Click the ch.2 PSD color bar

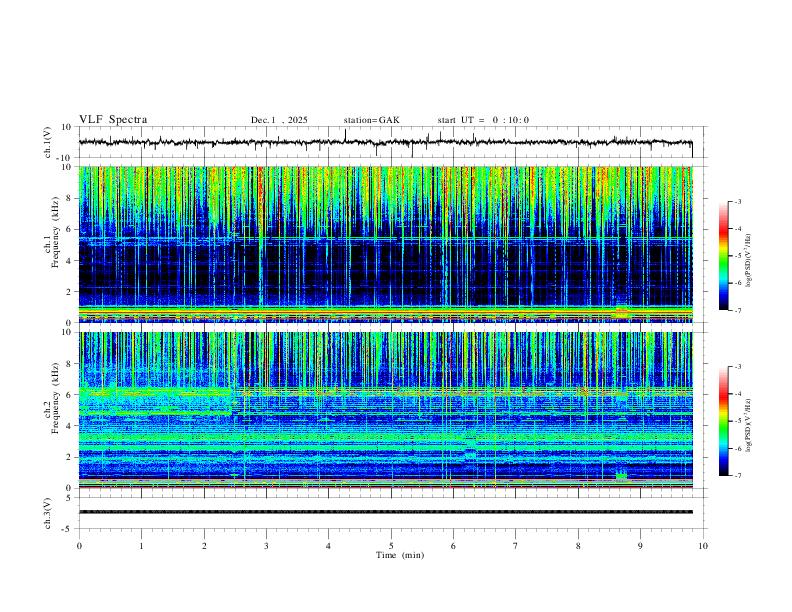(x=723, y=421)
